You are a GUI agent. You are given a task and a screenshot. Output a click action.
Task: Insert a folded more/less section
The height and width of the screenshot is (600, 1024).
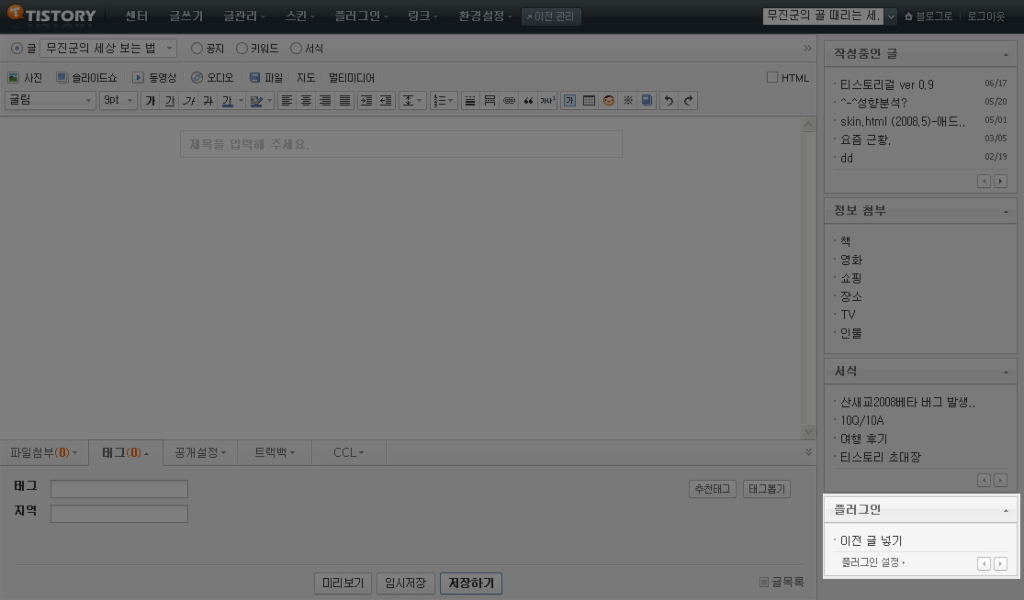[x=489, y=101]
